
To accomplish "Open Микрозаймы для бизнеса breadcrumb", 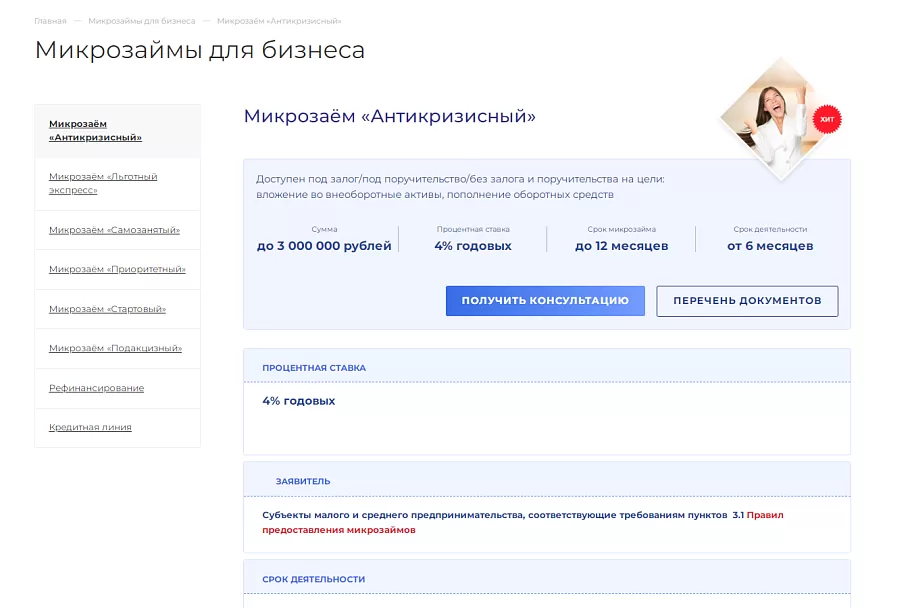I will point(142,21).
